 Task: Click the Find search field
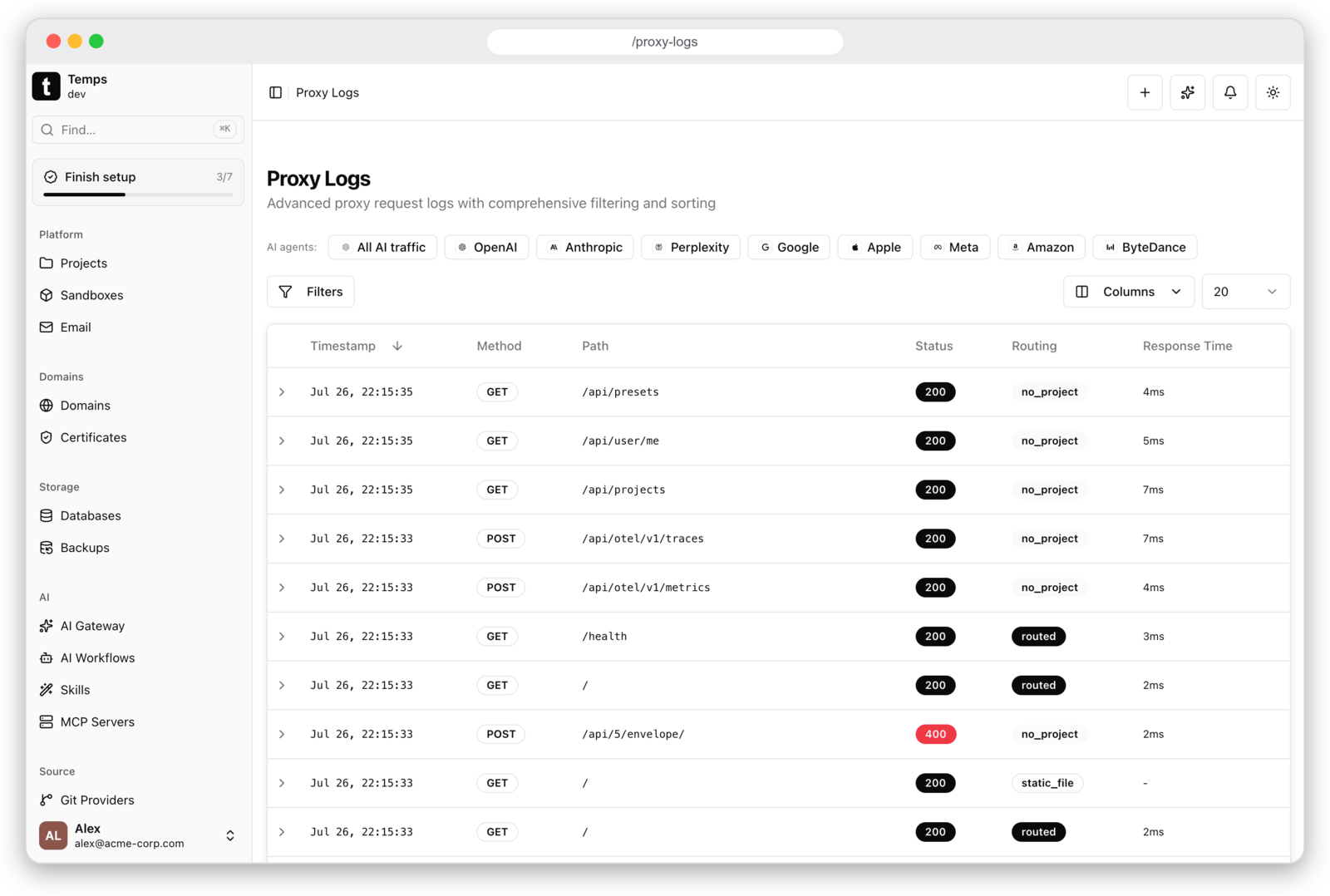138,130
